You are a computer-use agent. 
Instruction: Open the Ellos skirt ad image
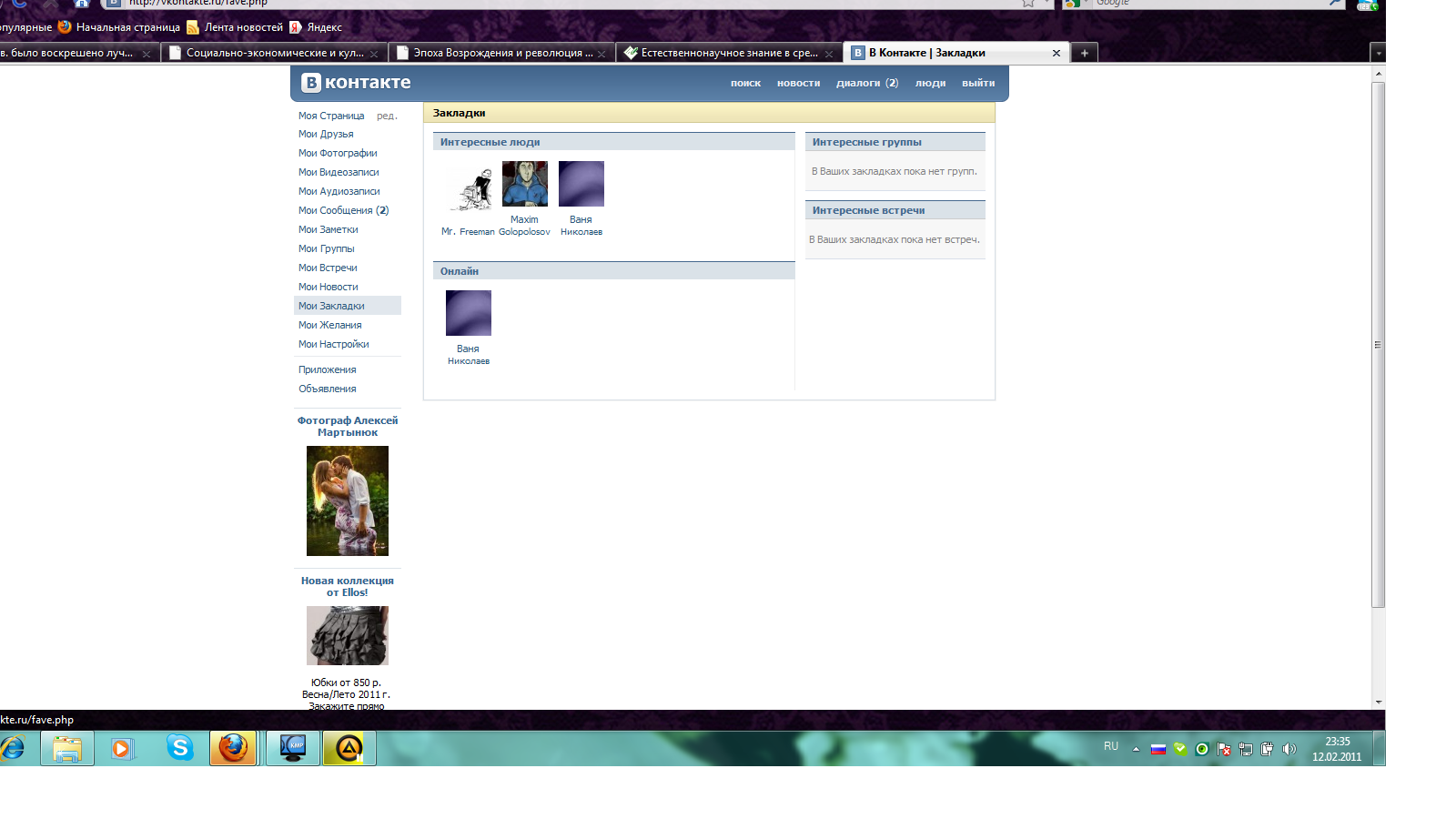tap(348, 635)
